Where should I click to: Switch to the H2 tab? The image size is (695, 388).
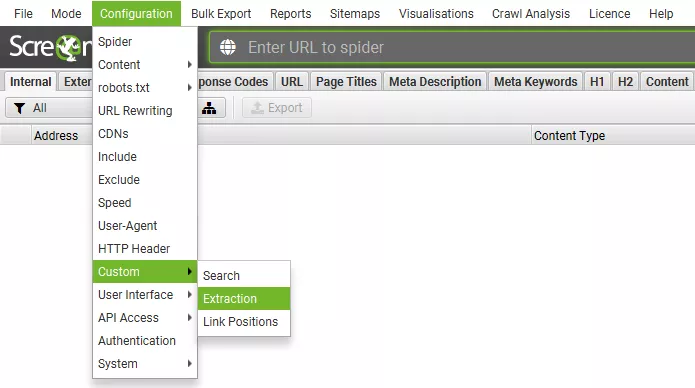point(625,82)
